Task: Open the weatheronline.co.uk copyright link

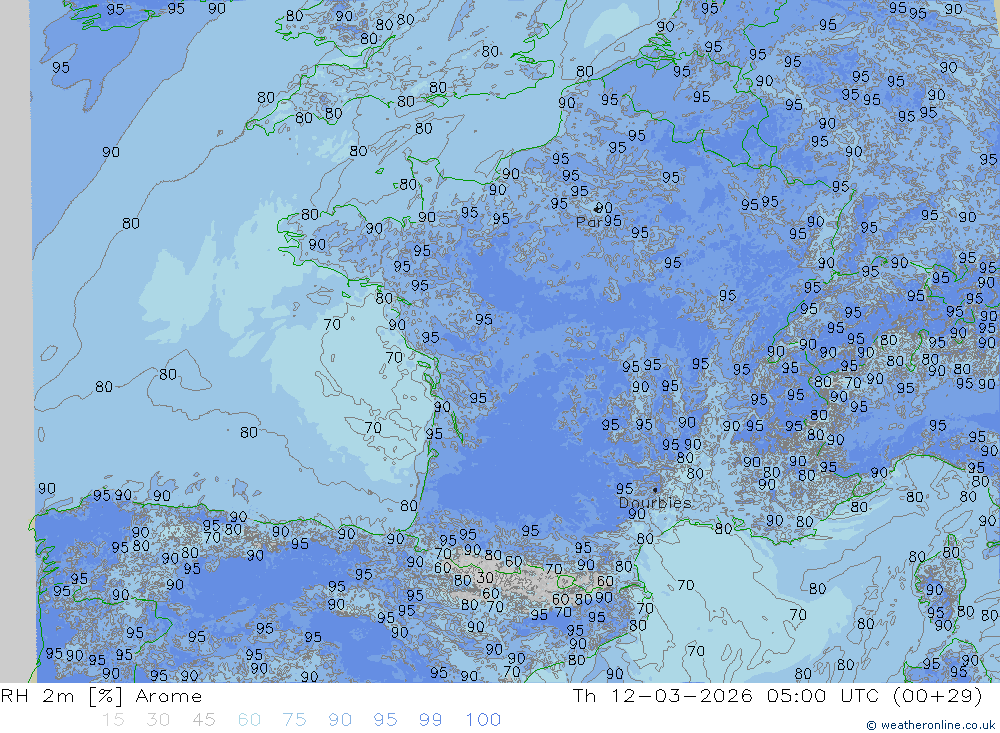Action: tap(930, 725)
